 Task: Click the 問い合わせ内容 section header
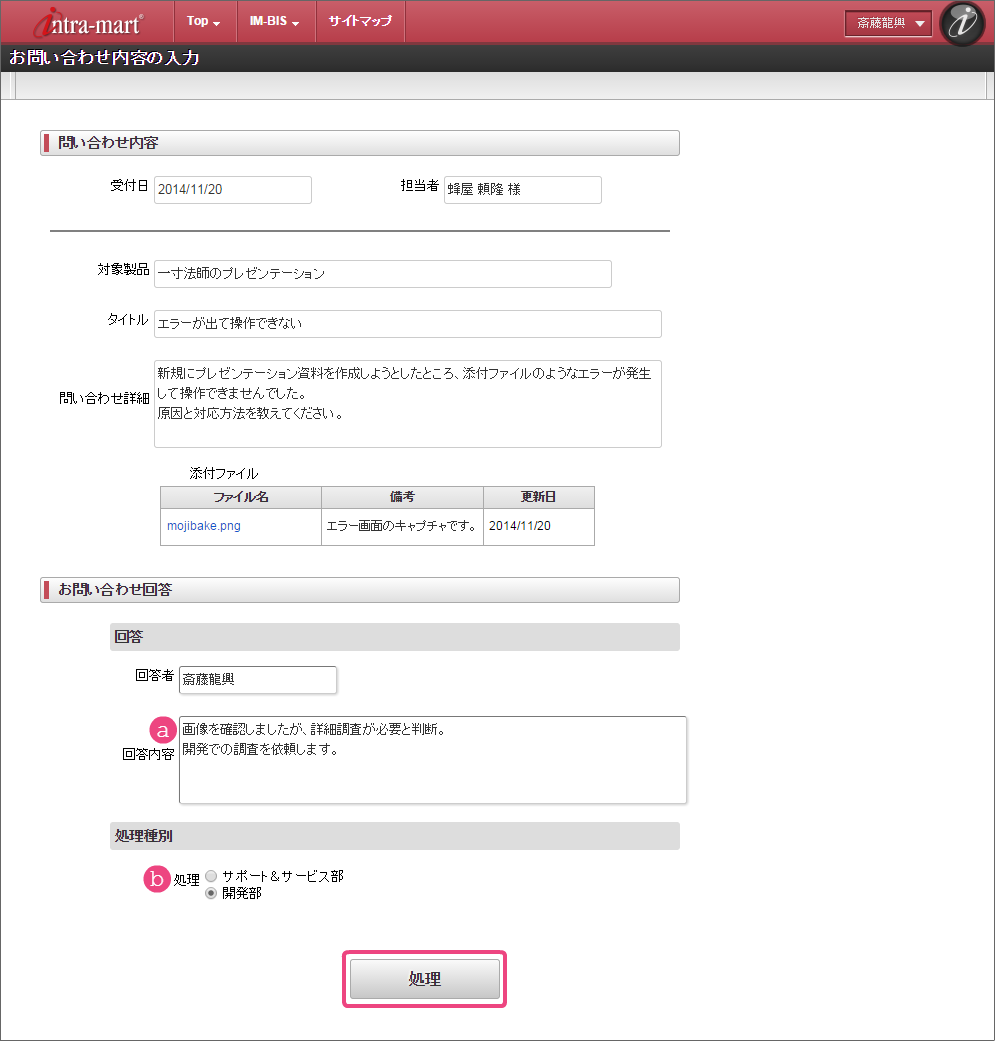coord(360,143)
